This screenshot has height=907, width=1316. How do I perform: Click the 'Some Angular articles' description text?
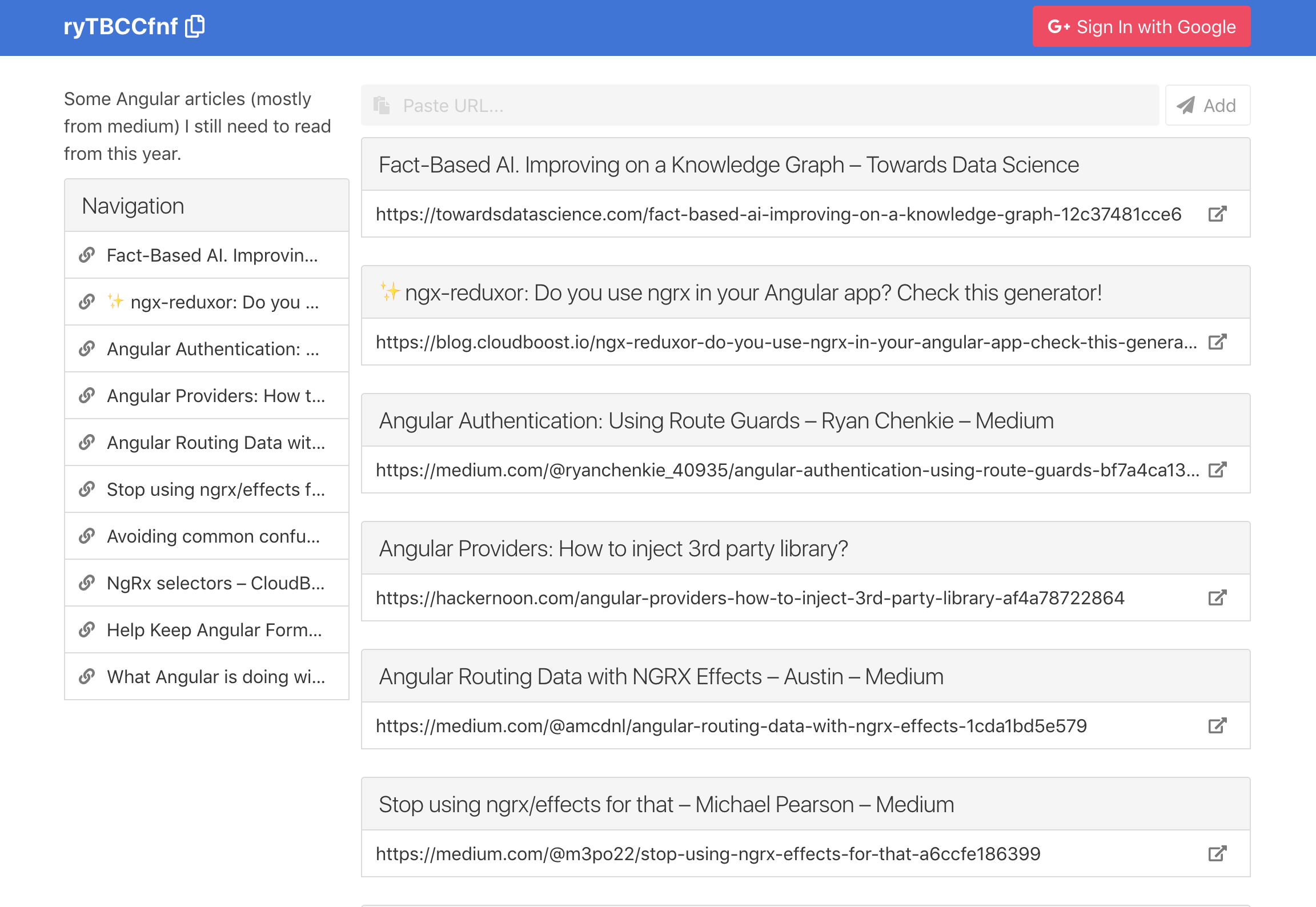click(x=198, y=126)
